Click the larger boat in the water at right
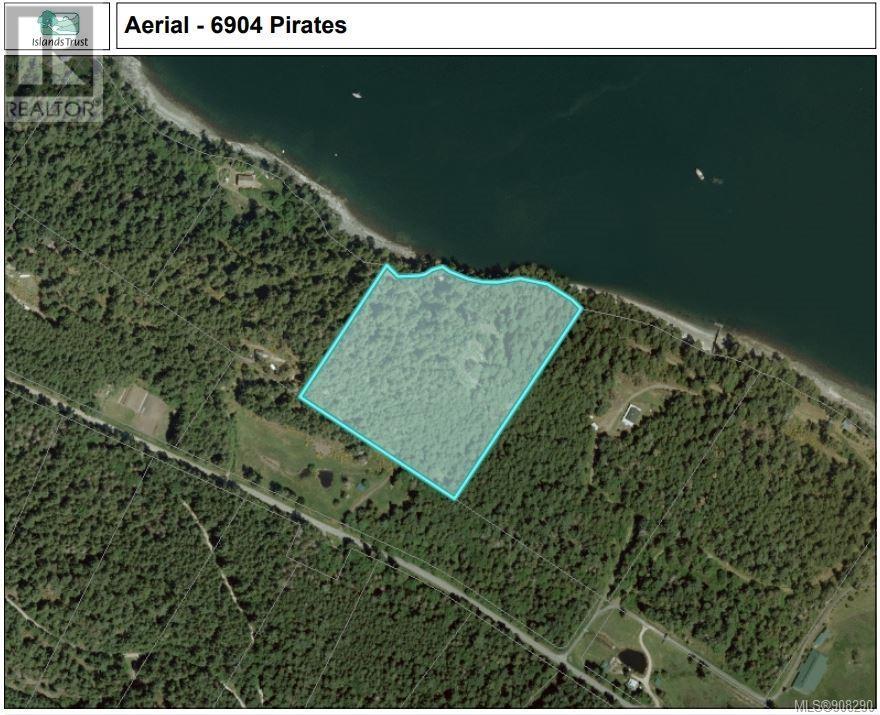Screen dimensions: 880x715 [x=699, y=174]
